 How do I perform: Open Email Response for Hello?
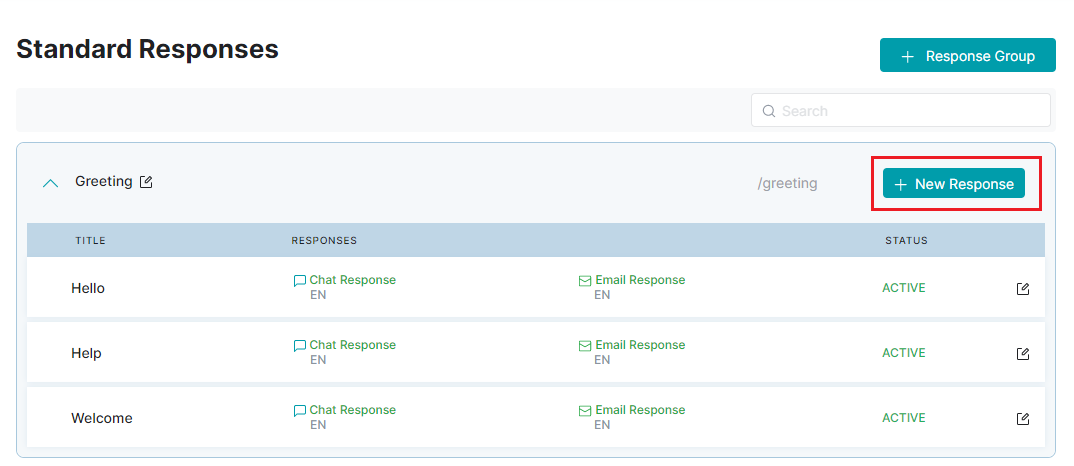pos(640,280)
